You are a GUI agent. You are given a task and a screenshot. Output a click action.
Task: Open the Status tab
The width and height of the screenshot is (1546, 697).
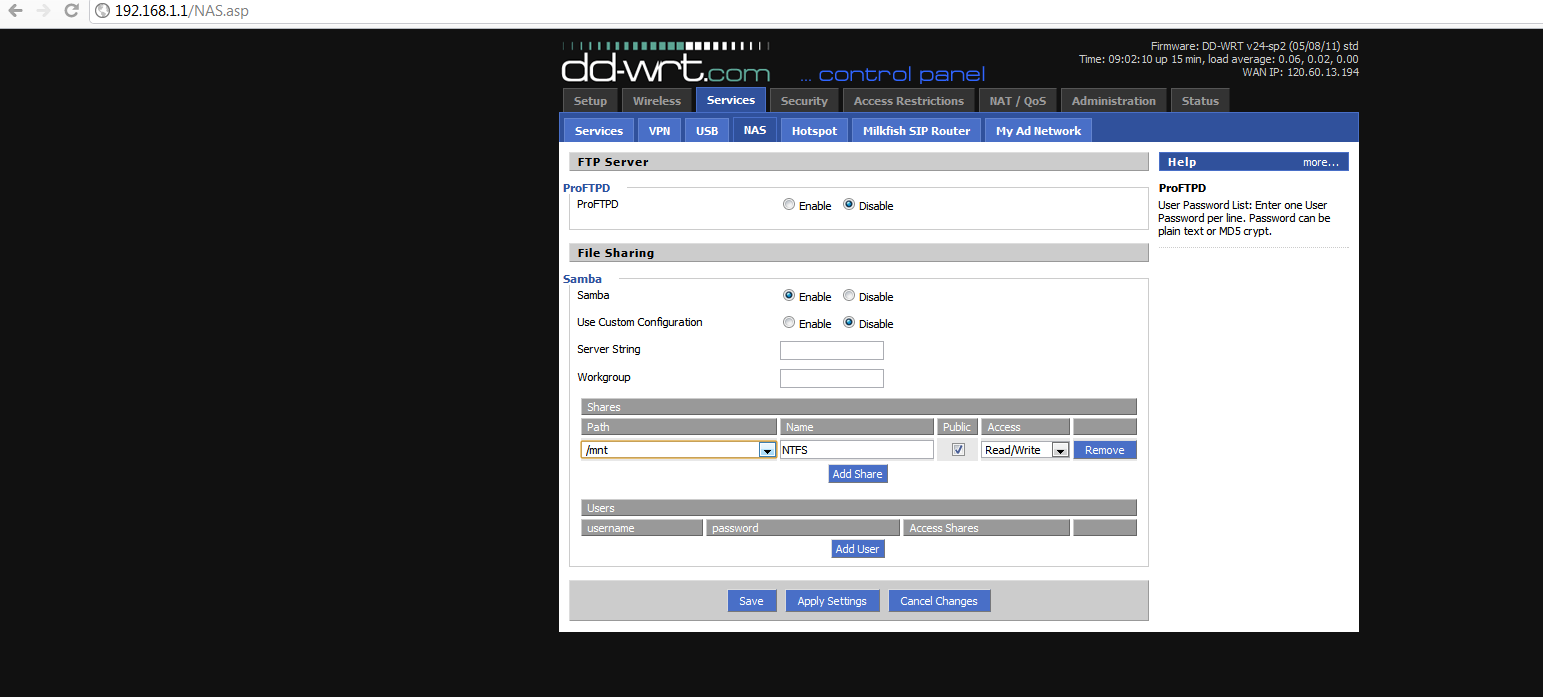(1201, 101)
